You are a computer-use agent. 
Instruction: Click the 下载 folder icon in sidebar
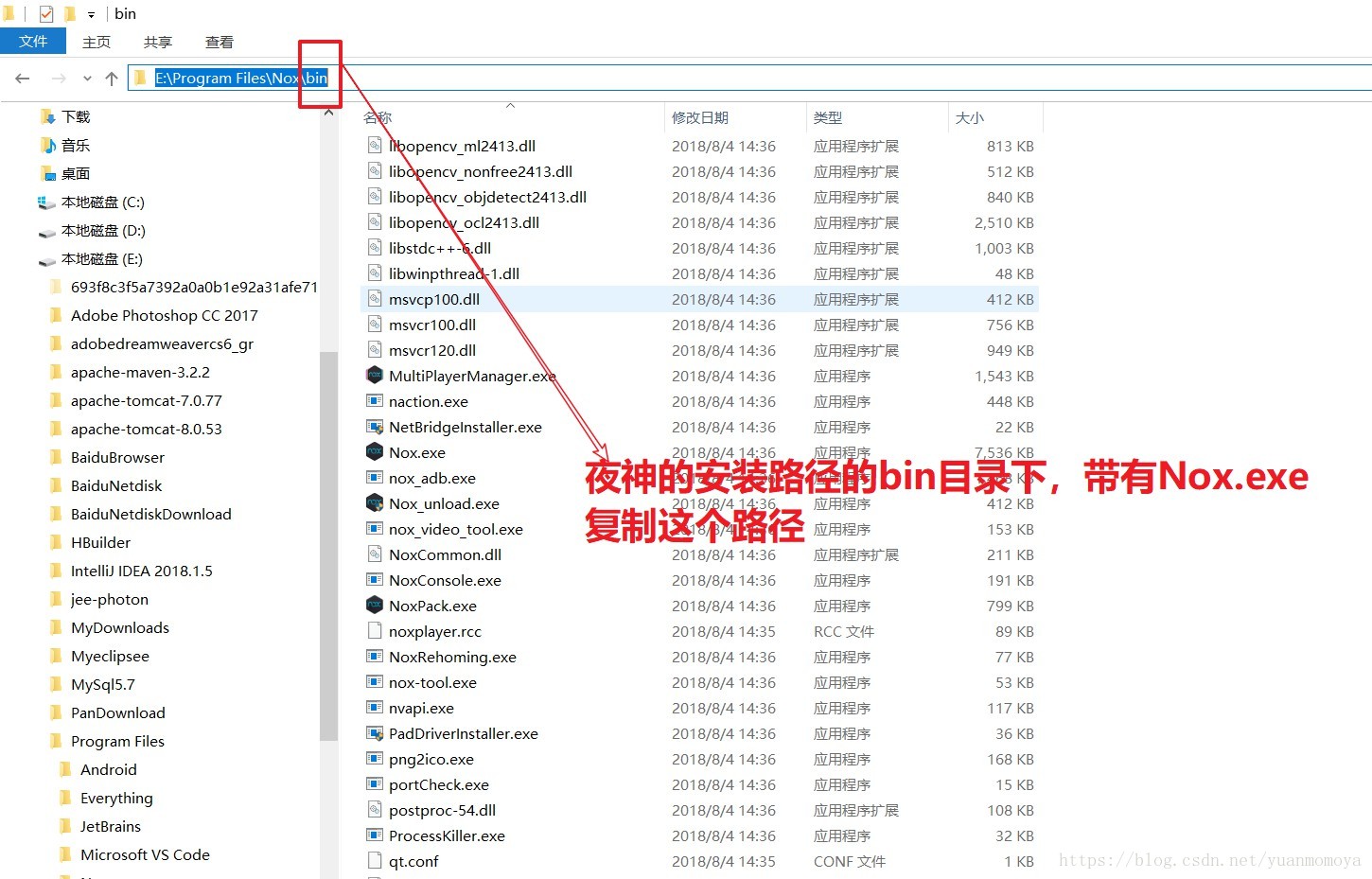[x=48, y=116]
